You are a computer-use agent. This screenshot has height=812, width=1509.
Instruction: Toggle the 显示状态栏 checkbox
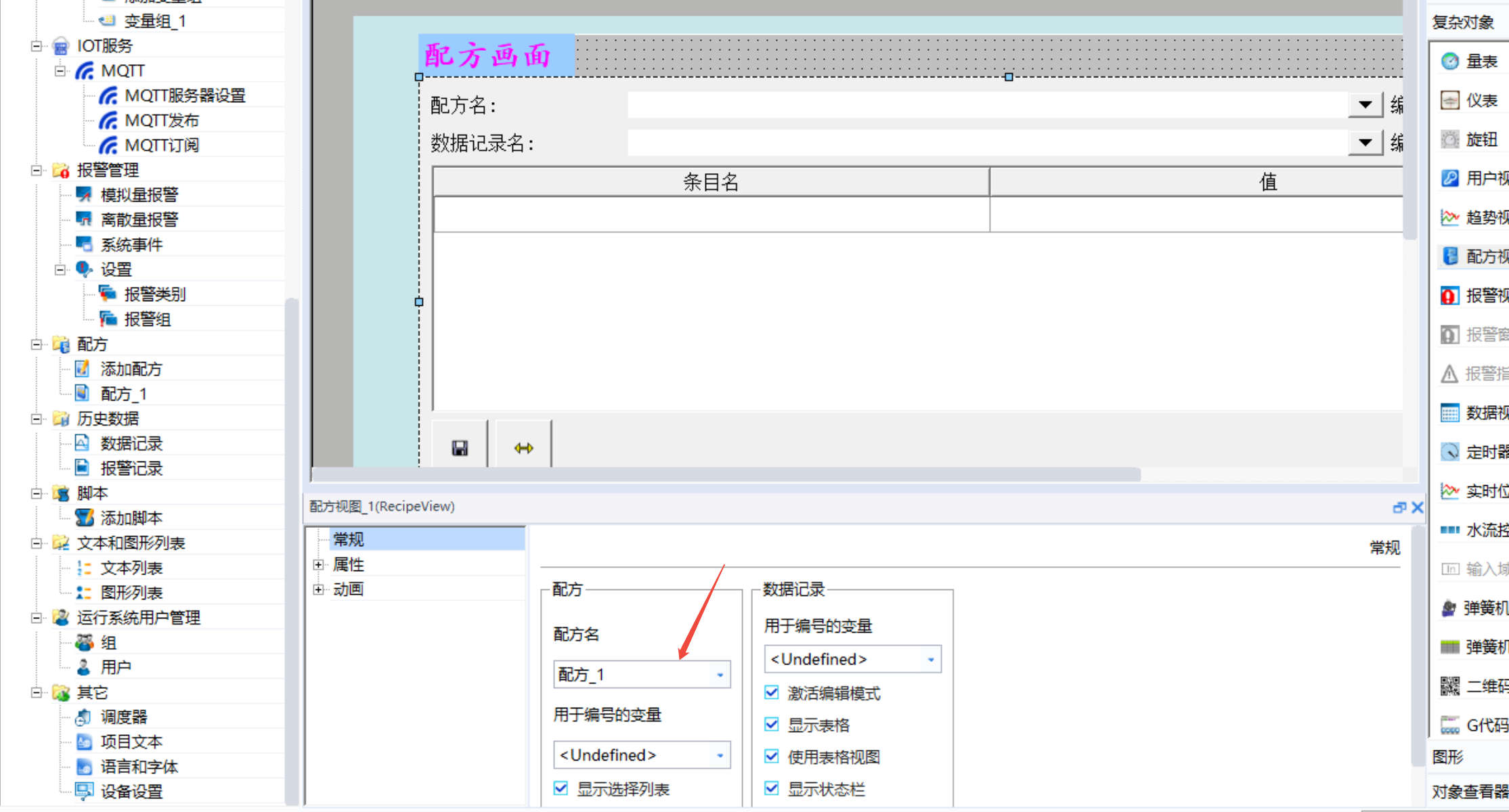[771, 788]
